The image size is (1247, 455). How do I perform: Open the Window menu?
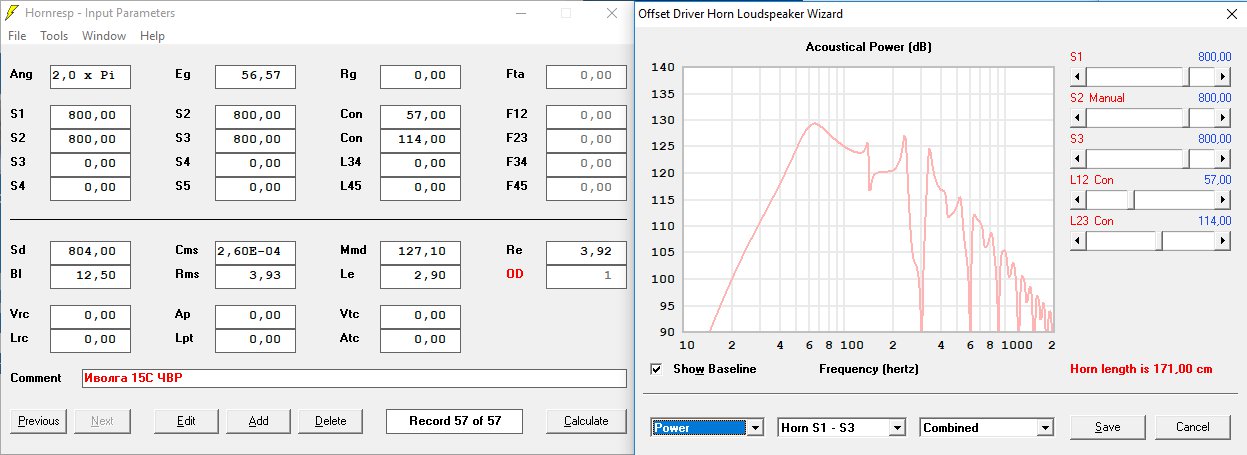[x=104, y=36]
